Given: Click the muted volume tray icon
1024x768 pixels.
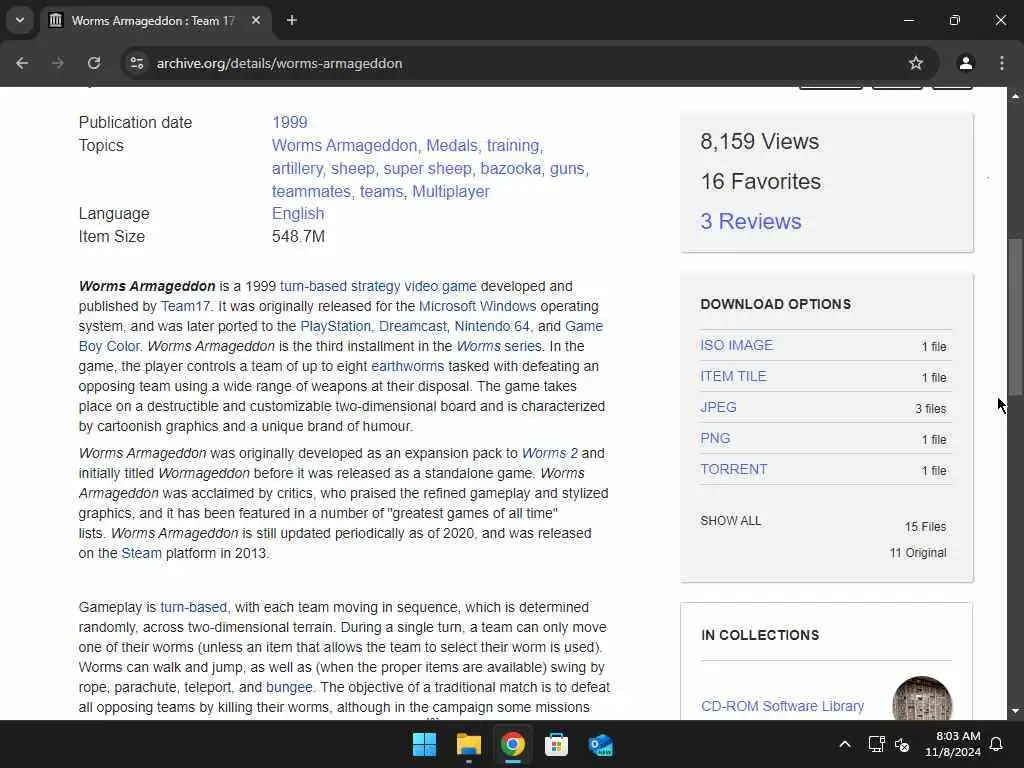Looking at the screenshot, I should point(902,744).
